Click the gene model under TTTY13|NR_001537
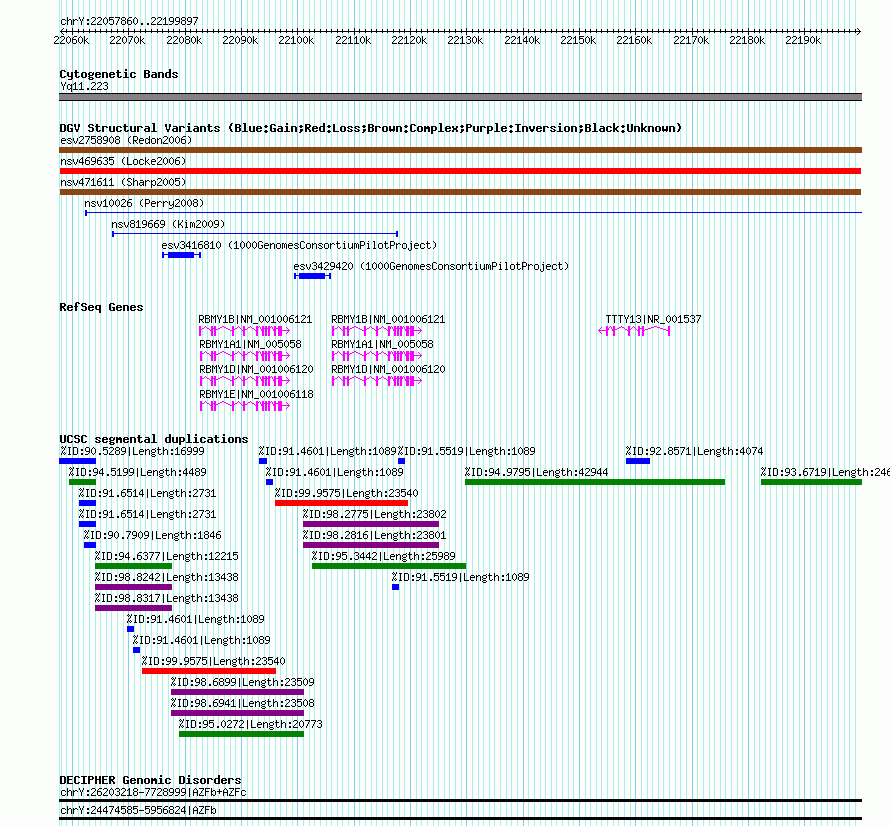Image resolution: width=890 pixels, height=826 pixels. (x=634, y=331)
